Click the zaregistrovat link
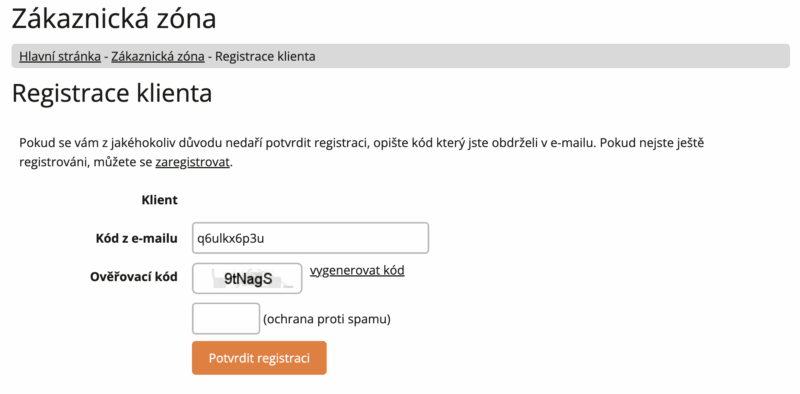 click(192, 163)
